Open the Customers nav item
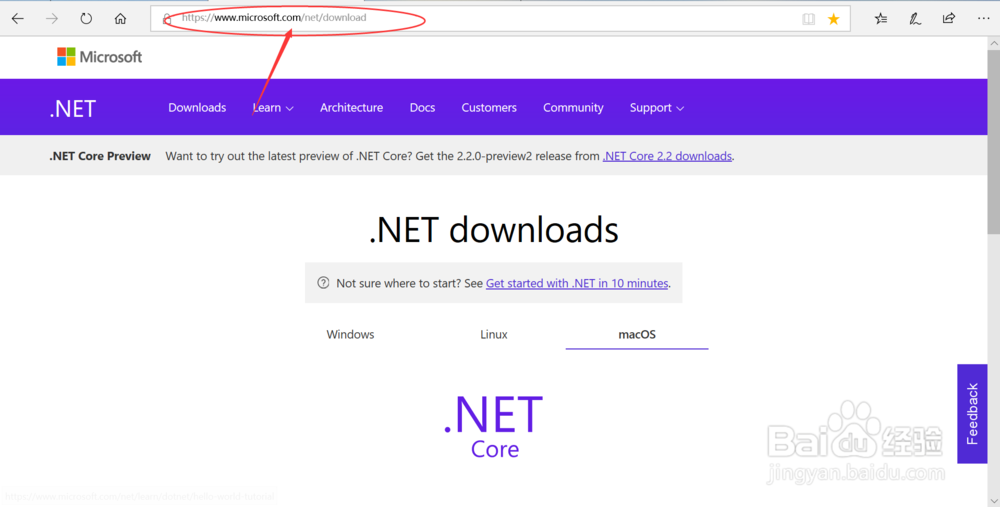Screen dimensions: 1000x507 coord(489,107)
